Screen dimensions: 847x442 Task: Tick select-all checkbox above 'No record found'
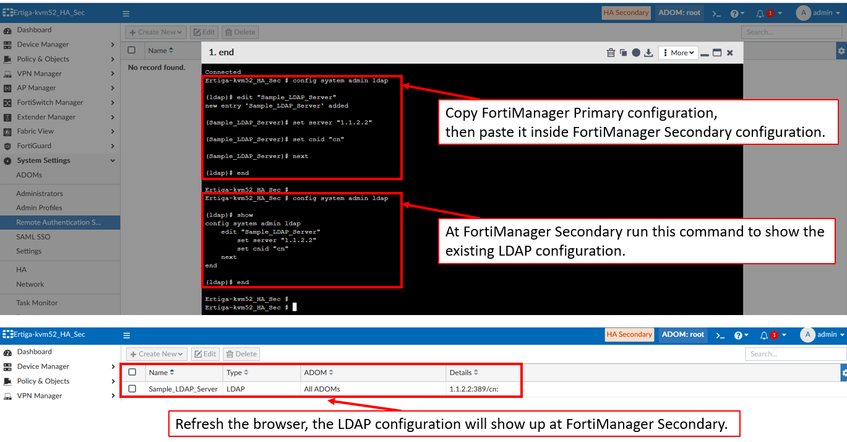[x=131, y=50]
